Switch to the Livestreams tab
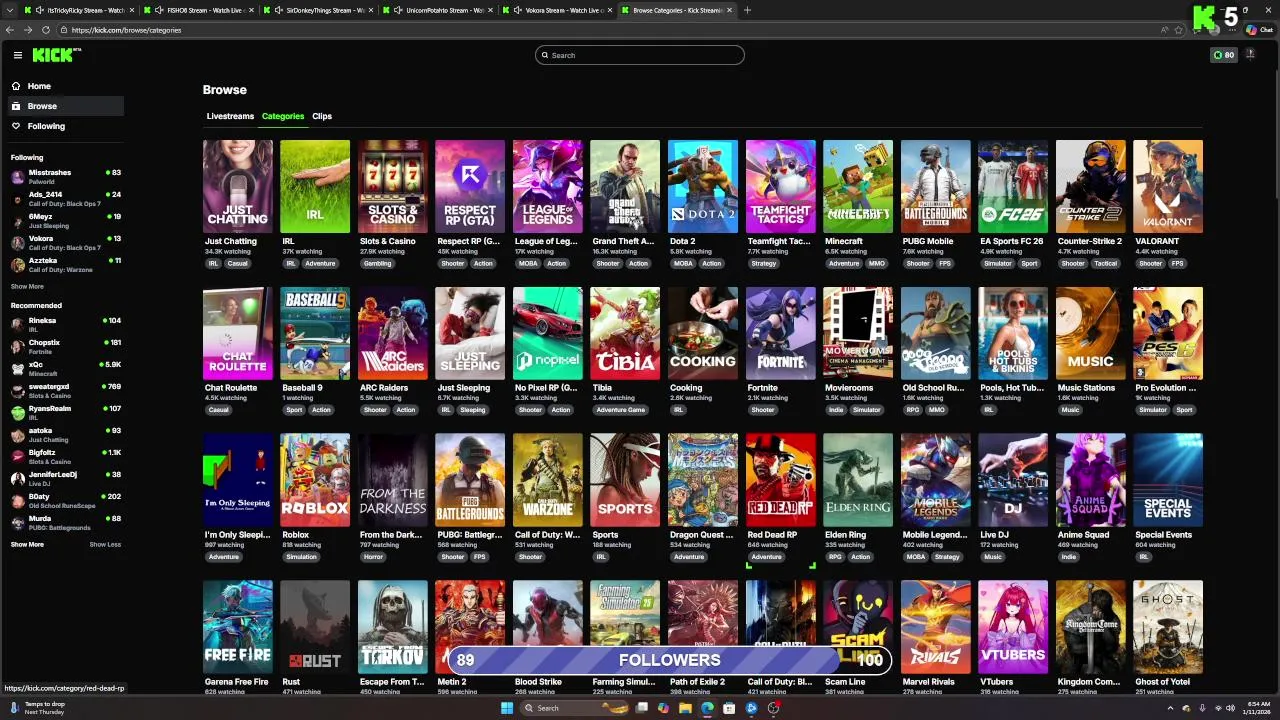Viewport: 1280px width, 720px height. (x=230, y=116)
